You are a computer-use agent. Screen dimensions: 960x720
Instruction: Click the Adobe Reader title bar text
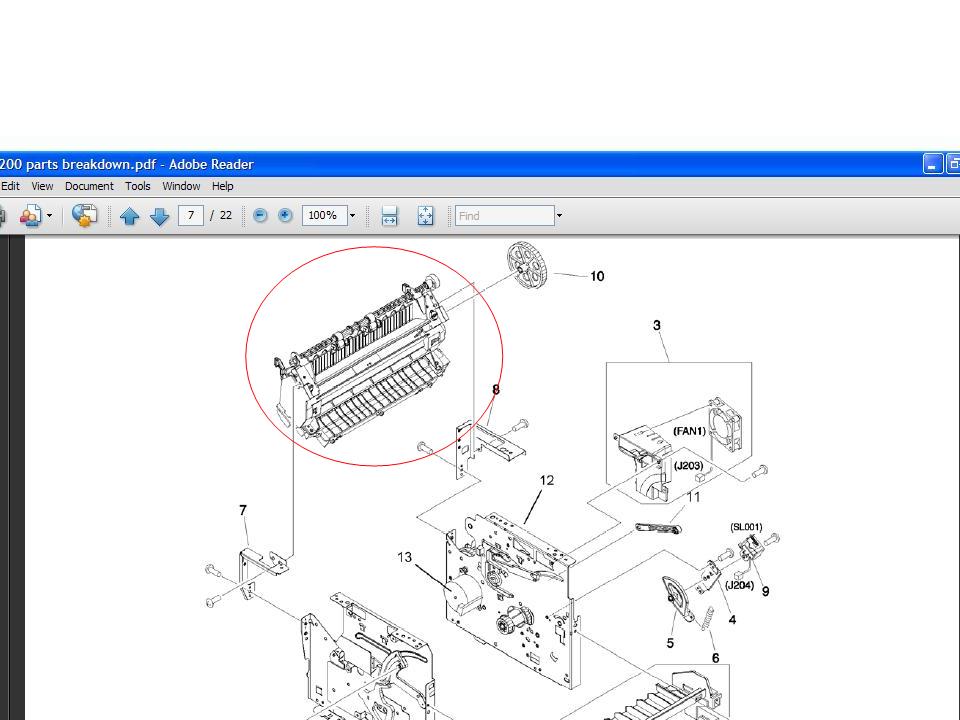(127, 164)
